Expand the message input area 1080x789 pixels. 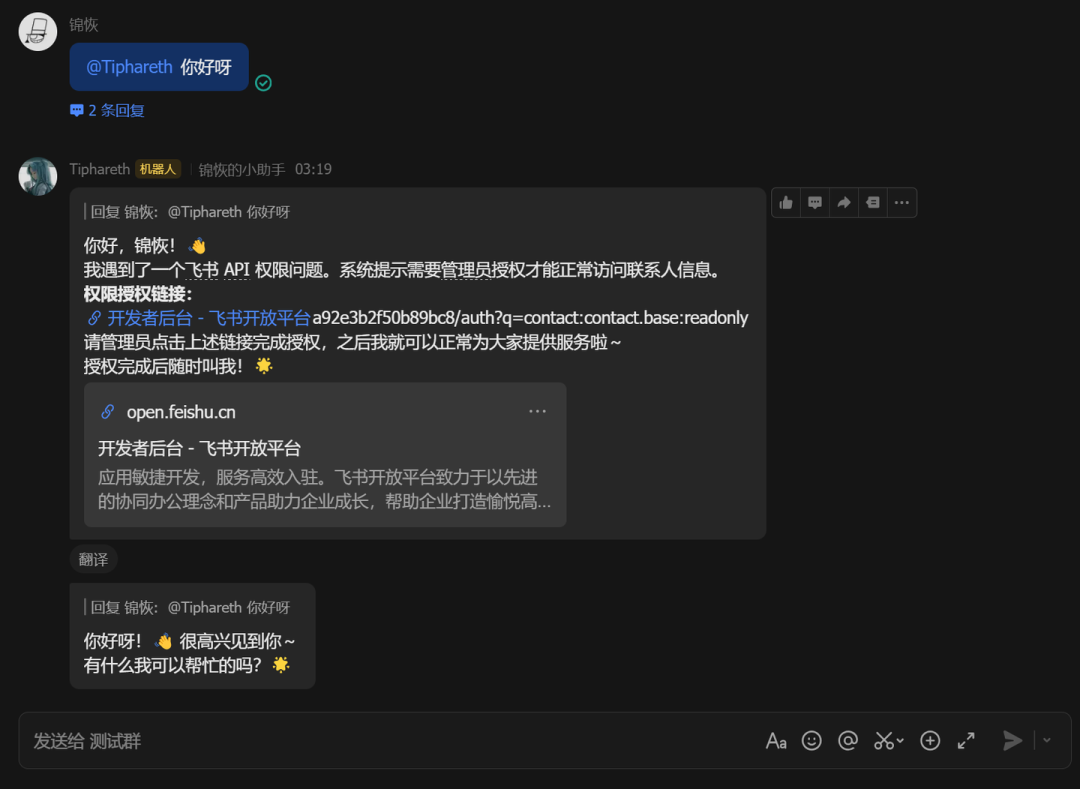(966, 740)
